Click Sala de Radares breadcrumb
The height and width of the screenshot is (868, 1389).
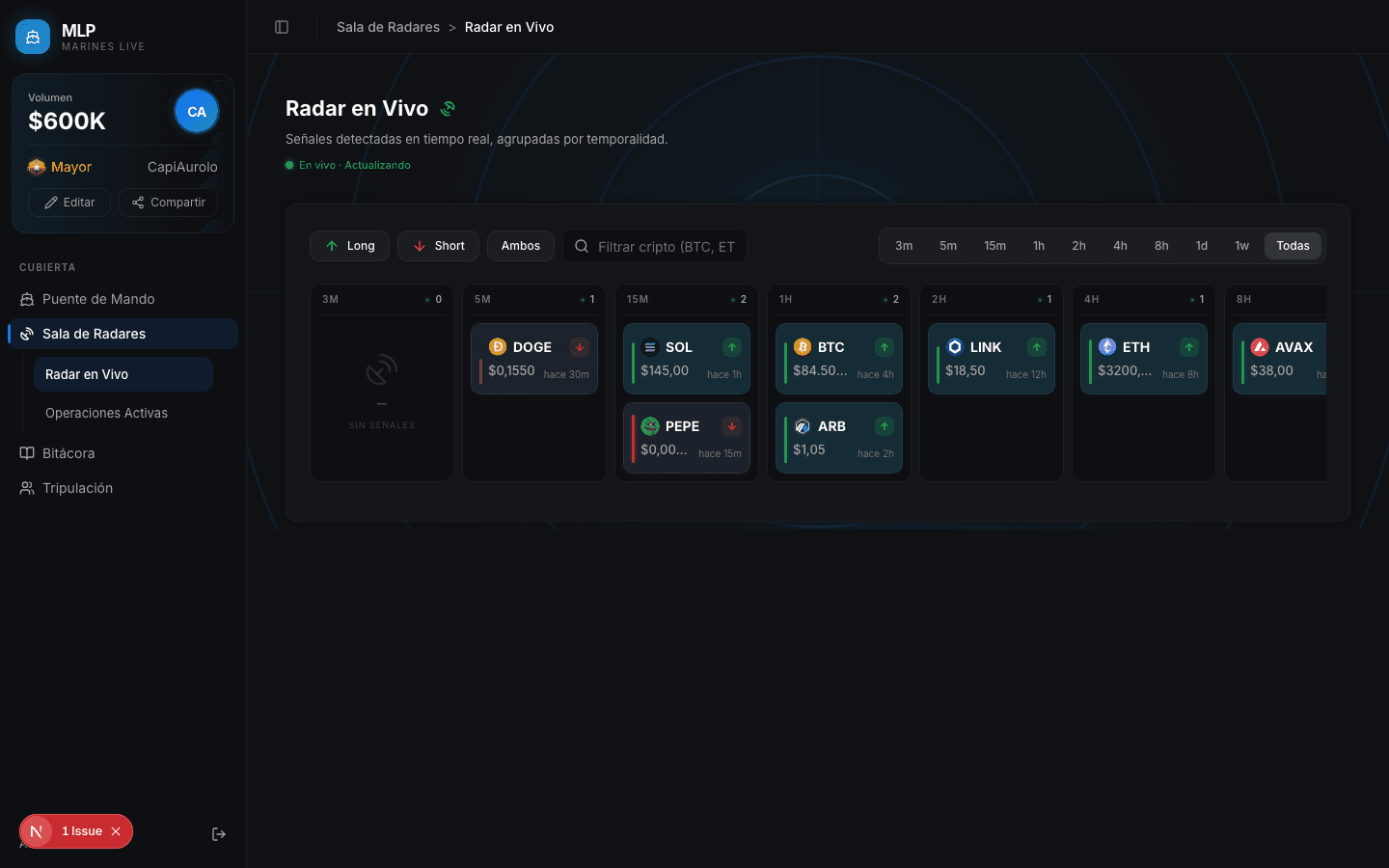tap(388, 27)
